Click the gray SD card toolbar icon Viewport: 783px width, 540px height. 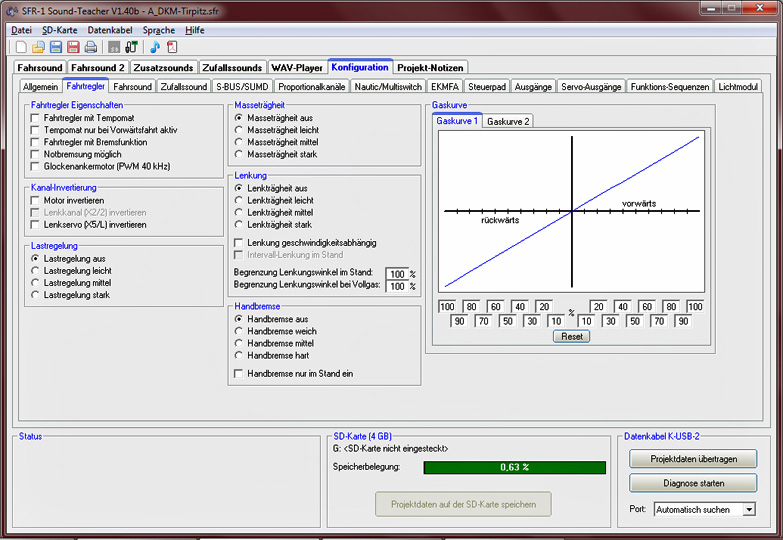(x=114, y=47)
